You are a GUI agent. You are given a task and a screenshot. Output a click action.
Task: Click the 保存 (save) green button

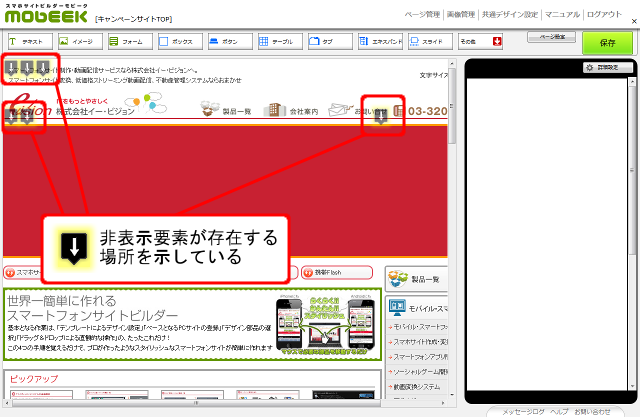tap(607, 43)
